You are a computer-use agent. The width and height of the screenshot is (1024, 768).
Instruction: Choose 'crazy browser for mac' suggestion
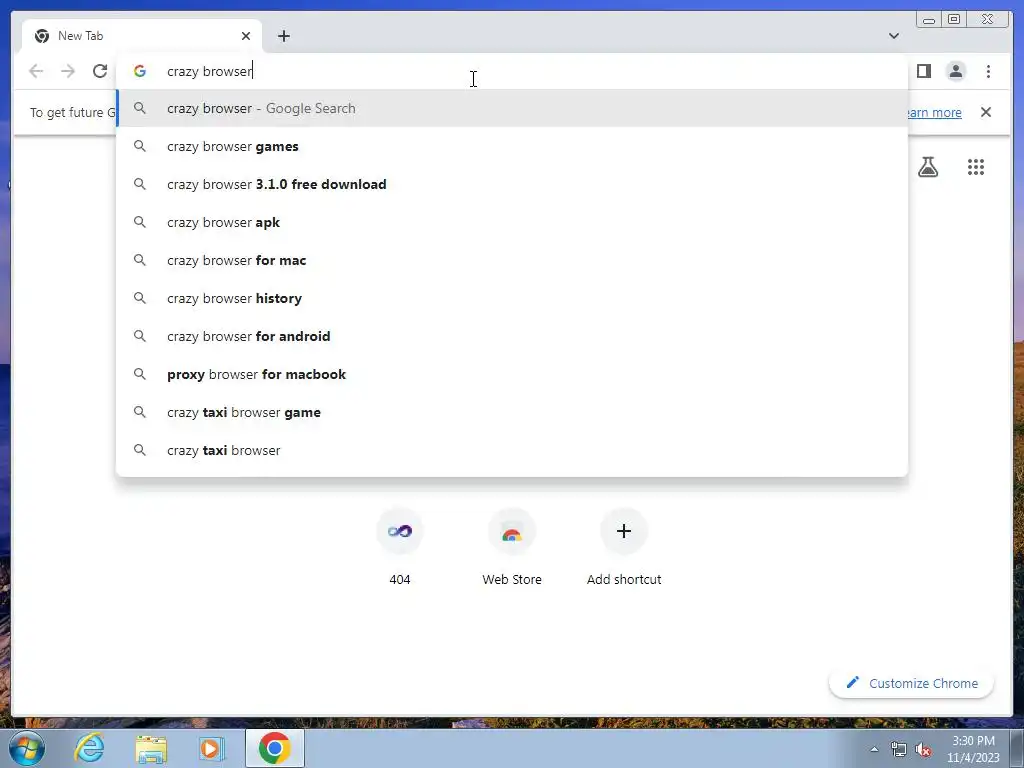[512, 260]
